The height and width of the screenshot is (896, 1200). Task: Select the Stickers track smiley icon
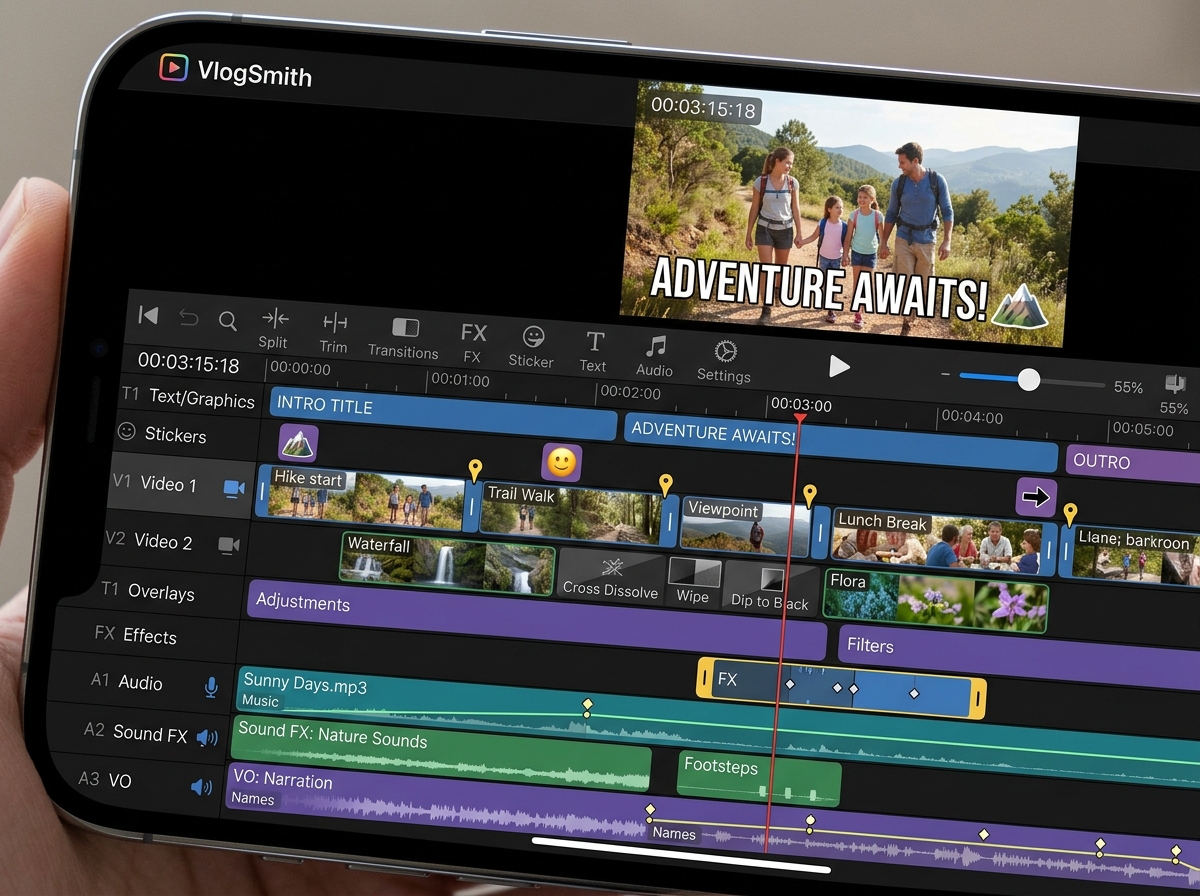127,431
